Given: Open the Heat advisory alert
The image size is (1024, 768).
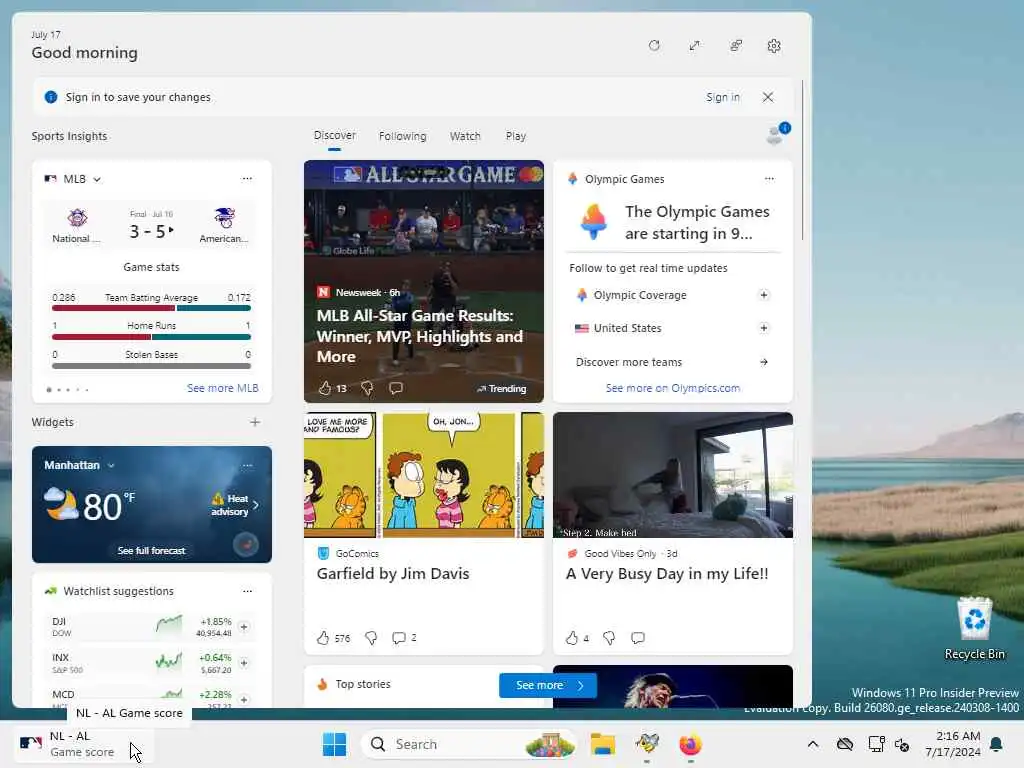Looking at the screenshot, I should tap(235, 505).
